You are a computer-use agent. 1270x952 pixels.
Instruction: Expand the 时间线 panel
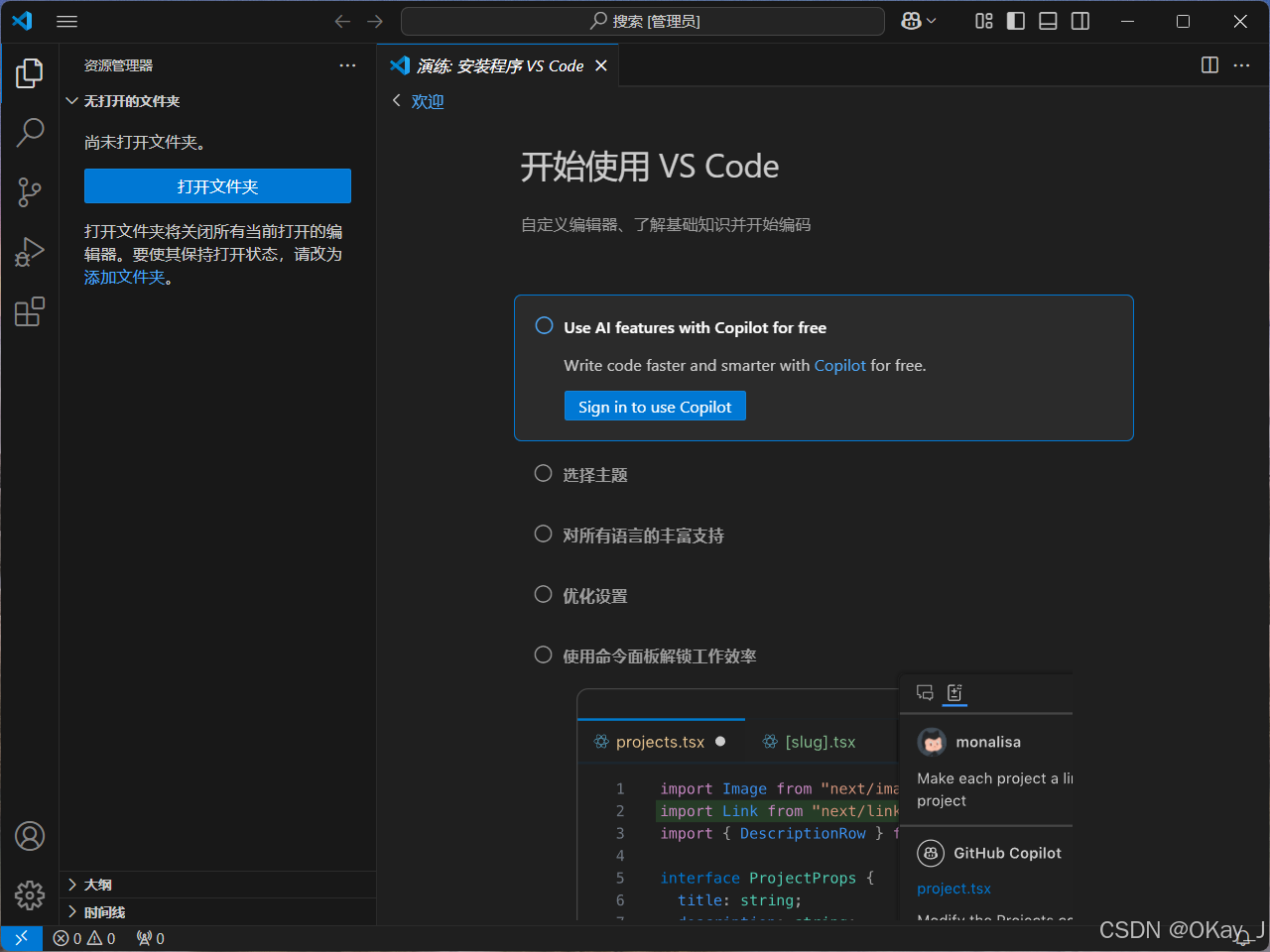click(102, 911)
